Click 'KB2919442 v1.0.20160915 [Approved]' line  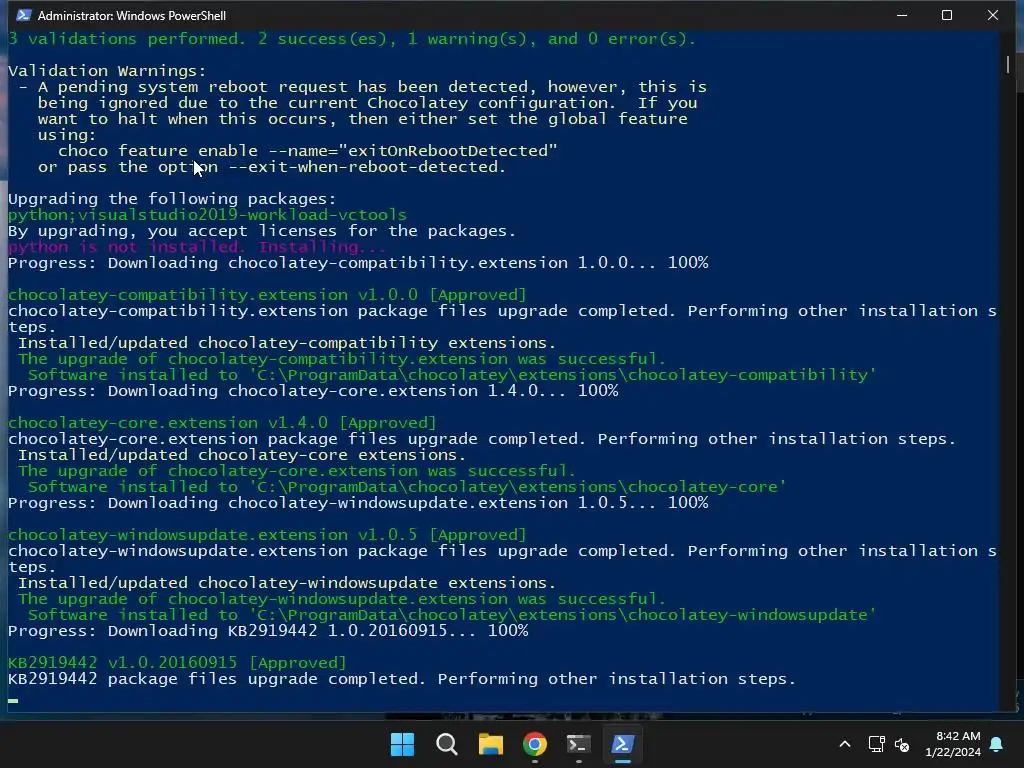(x=177, y=663)
